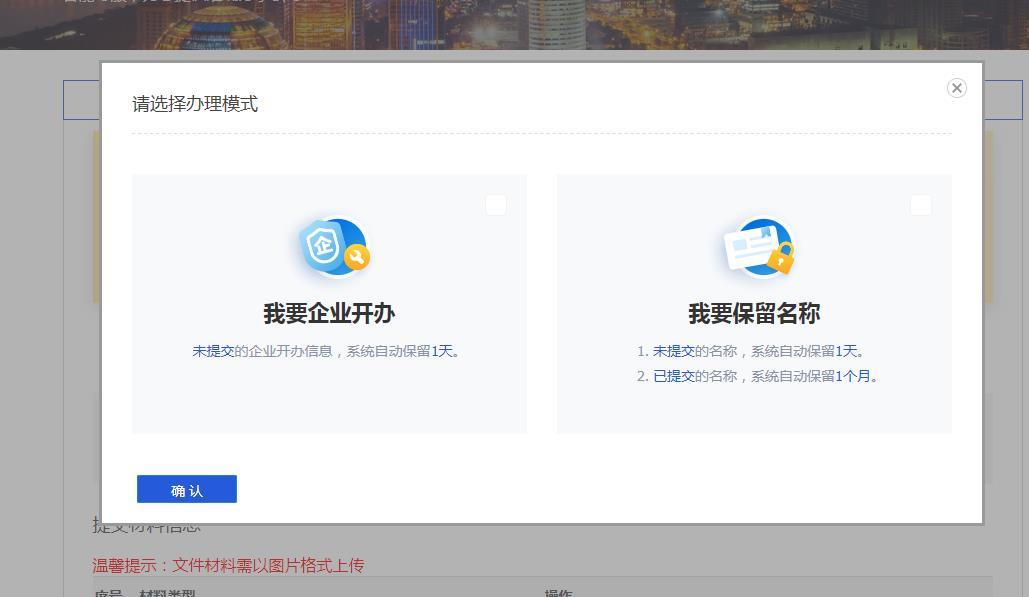Check the checkbox on the 我要企业开办 card
The image size is (1029, 597).
pos(495,204)
